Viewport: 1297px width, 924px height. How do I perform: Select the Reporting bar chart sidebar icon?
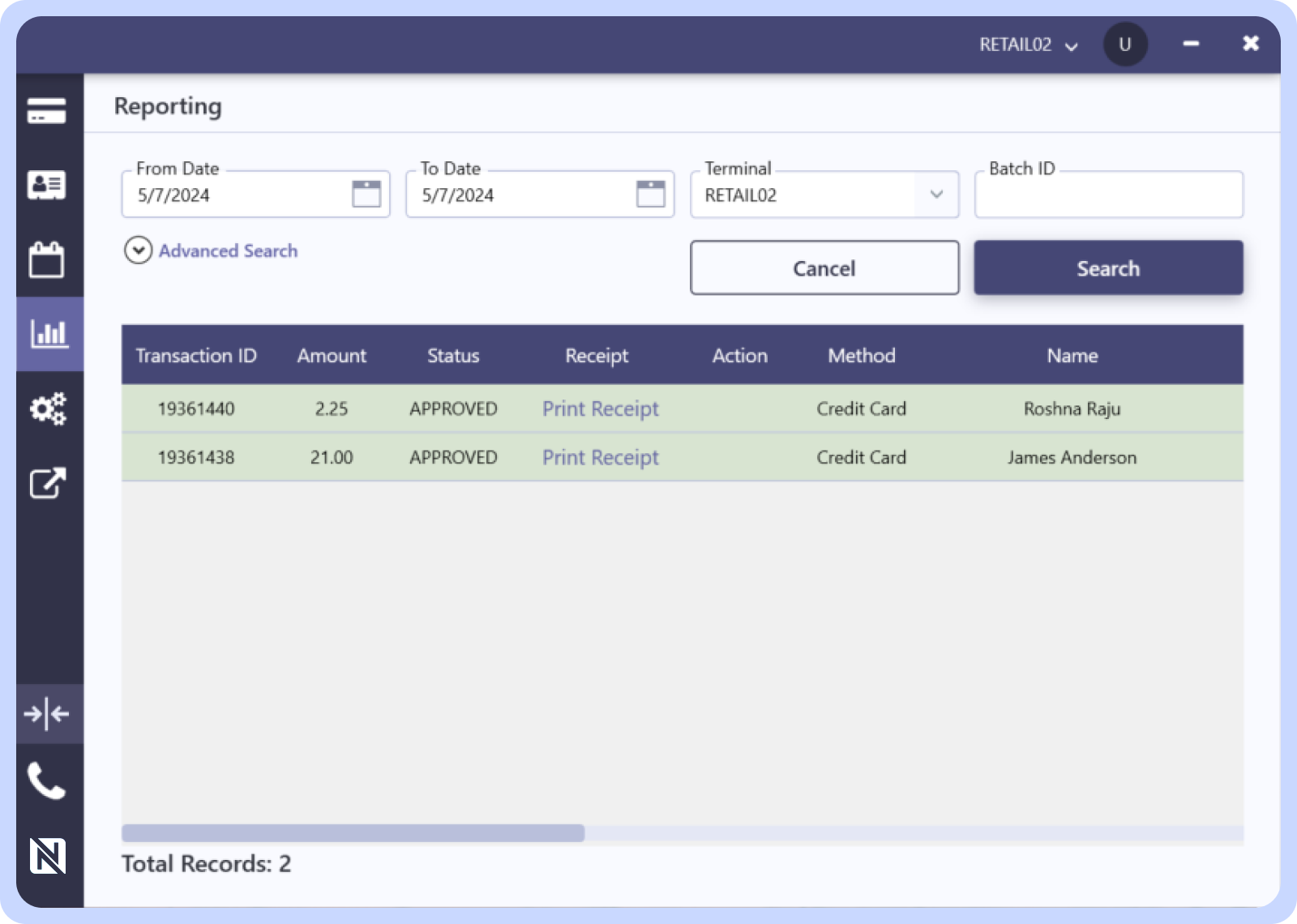pyautogui.click(x=49, y=333)
